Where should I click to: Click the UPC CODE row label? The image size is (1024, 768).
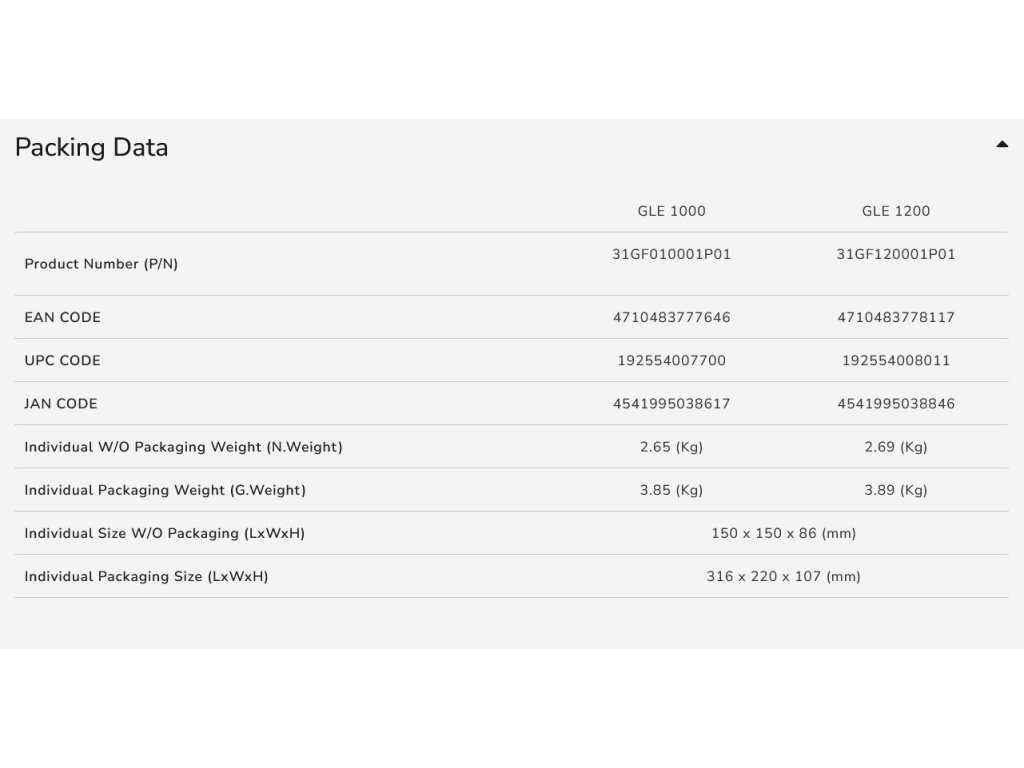point(62,360)
